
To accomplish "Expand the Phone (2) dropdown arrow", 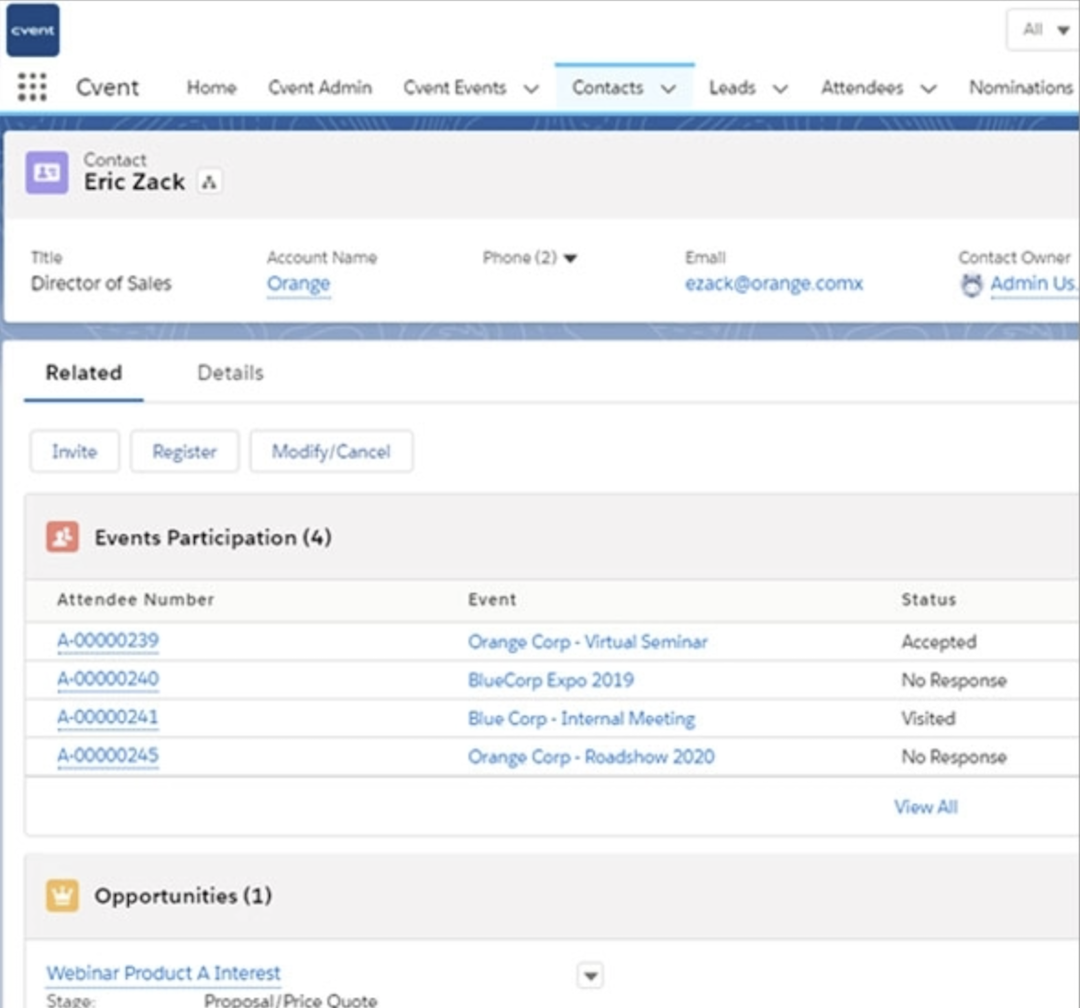I will (570, 258).
